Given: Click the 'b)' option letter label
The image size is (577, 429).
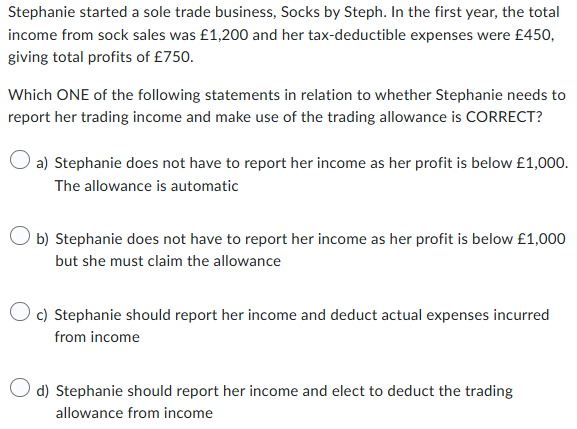Looking at the screenshot, I should 42,239.
